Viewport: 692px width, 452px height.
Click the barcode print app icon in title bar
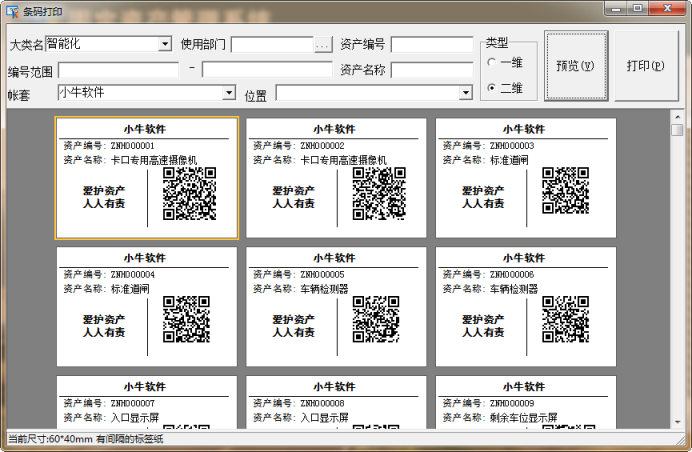[11, 10]
